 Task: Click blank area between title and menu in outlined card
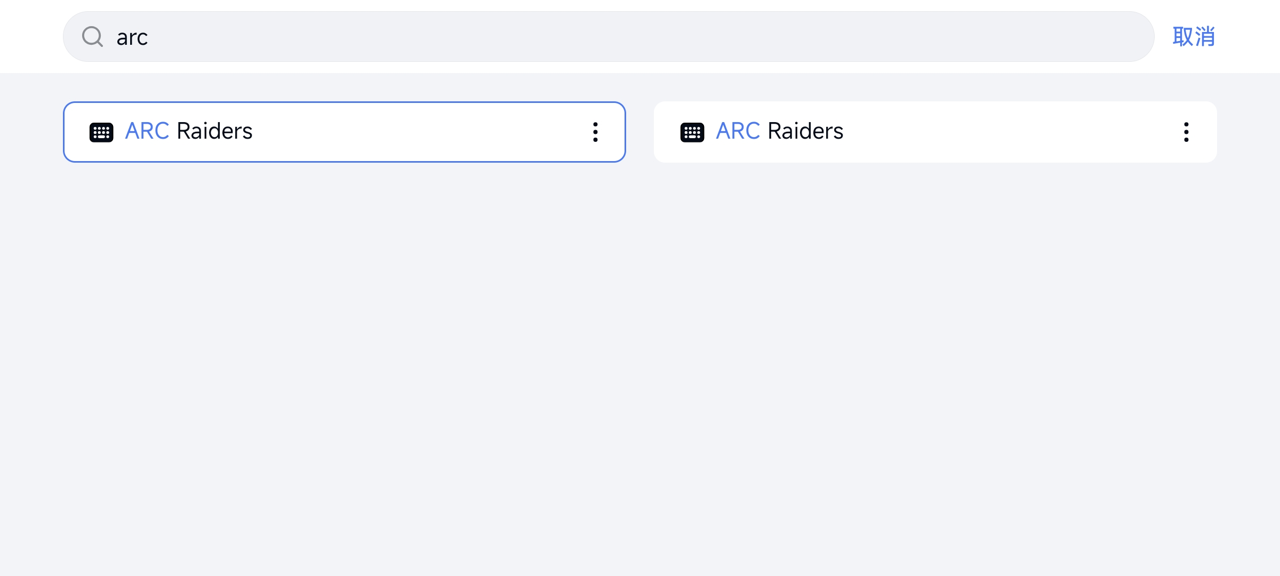point(420,132)
